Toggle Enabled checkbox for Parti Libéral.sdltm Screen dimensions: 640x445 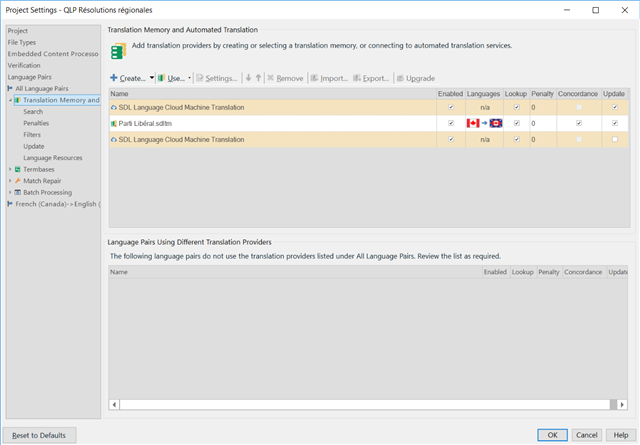pyautogui.click(x=451, y=123)
